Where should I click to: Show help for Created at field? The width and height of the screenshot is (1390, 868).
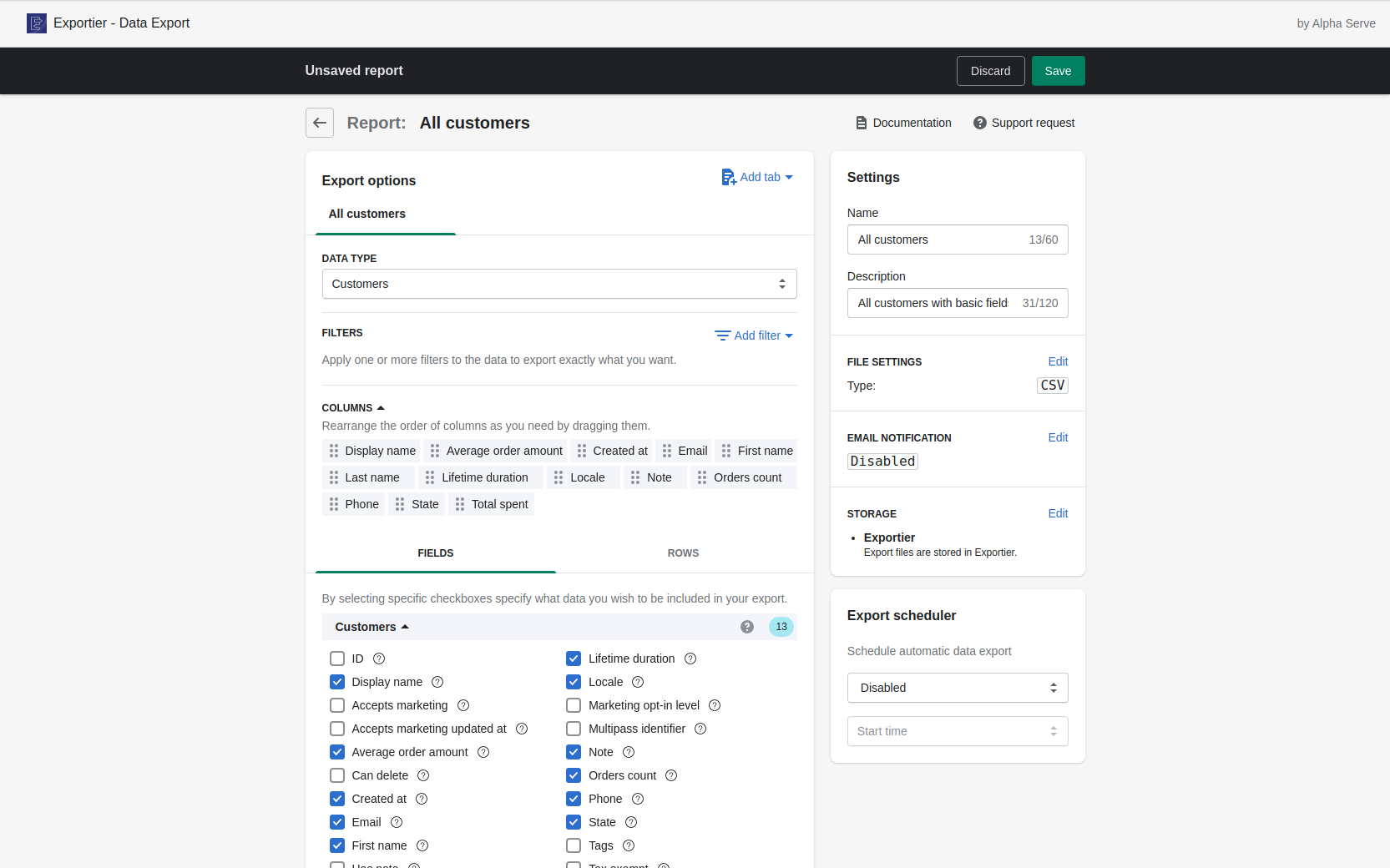(x=422, y=799)
